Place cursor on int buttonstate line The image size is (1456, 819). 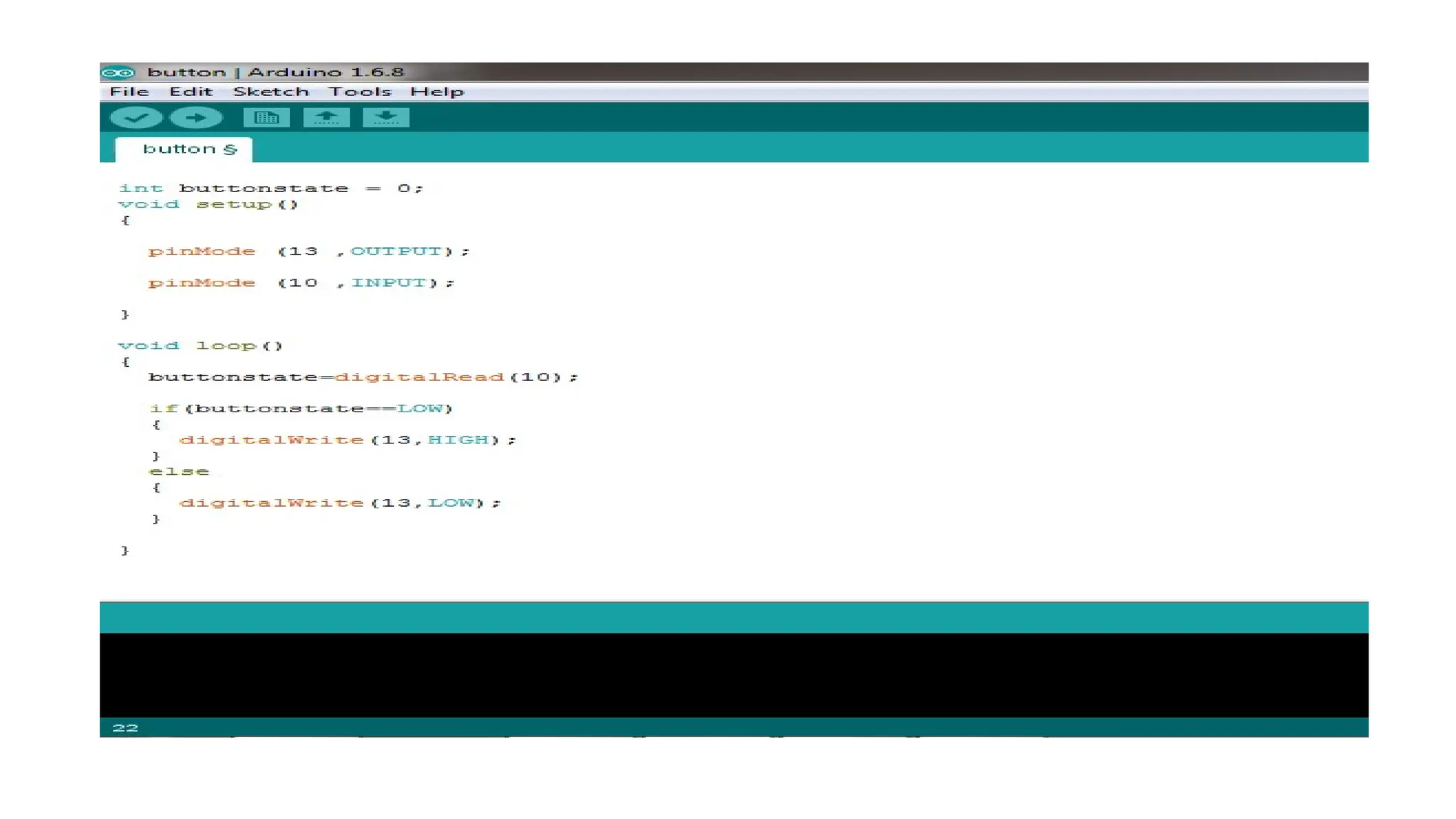point(270,188)
